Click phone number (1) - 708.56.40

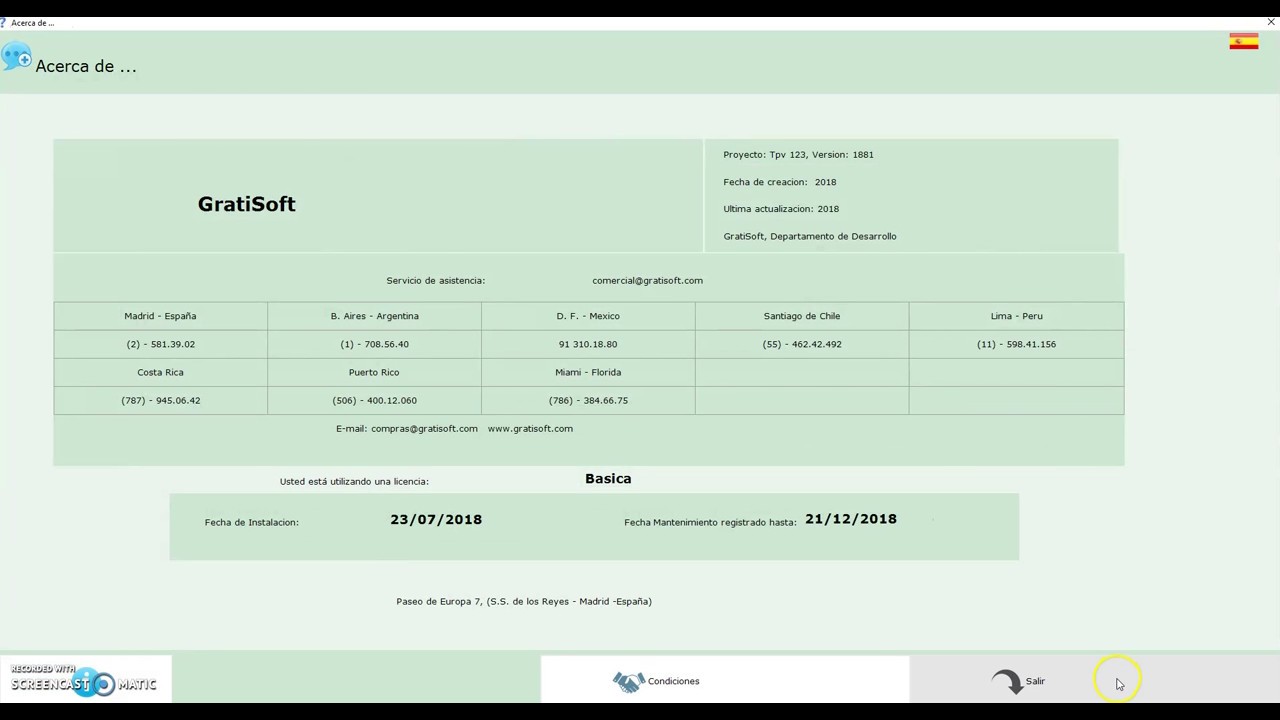[374, 344]
